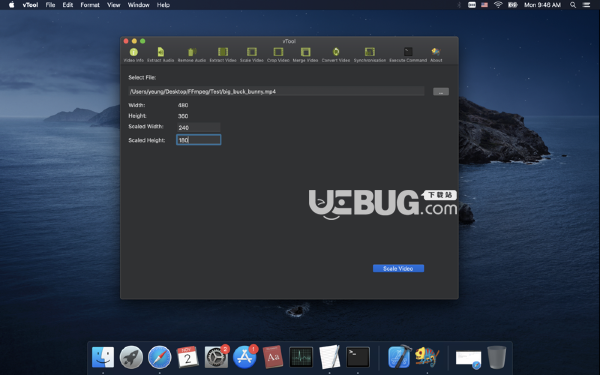Click the Scale Video button
Screen dimensions: 600x375
click(398, 269)
